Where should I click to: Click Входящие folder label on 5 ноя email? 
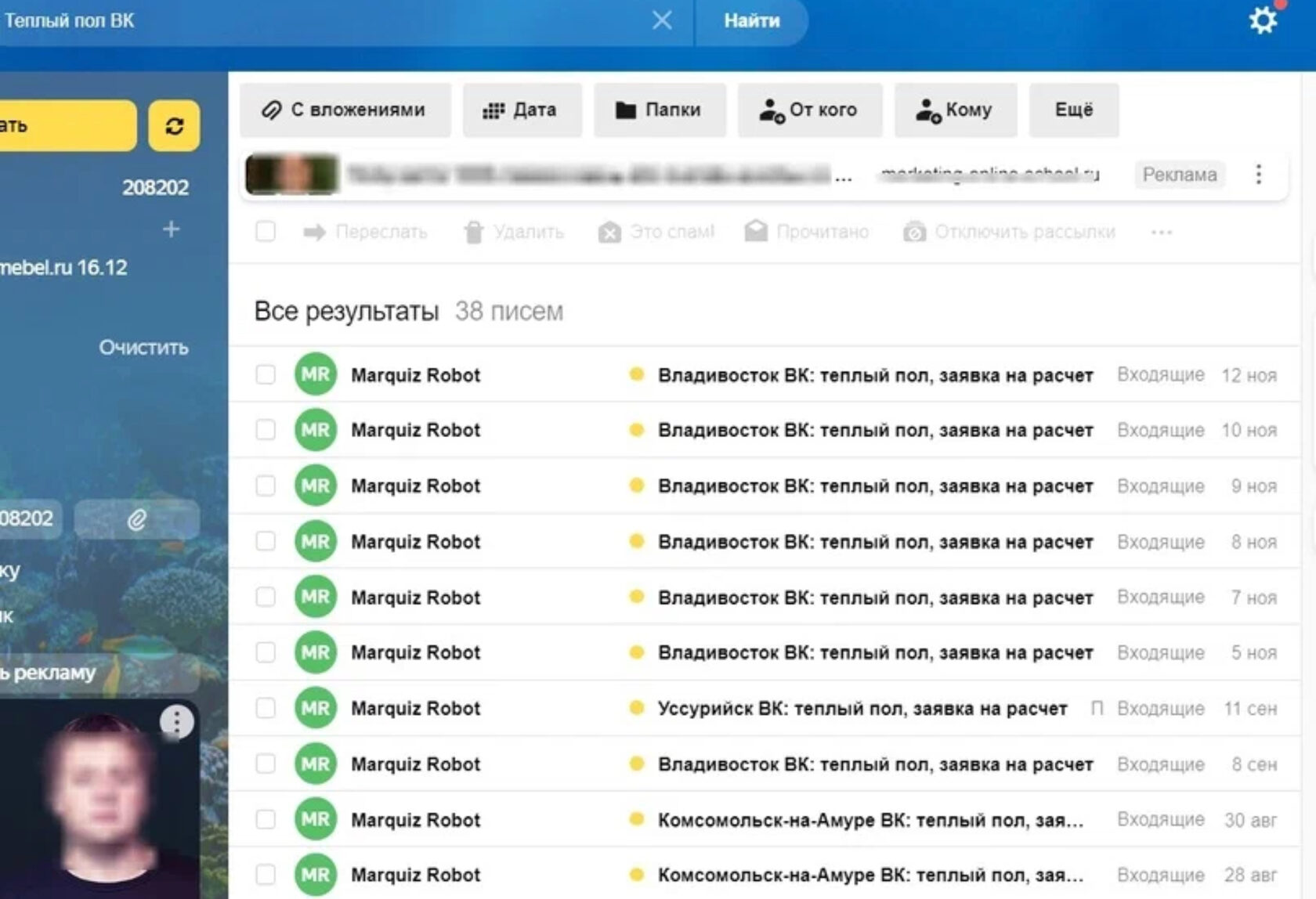pos(1160,652)
